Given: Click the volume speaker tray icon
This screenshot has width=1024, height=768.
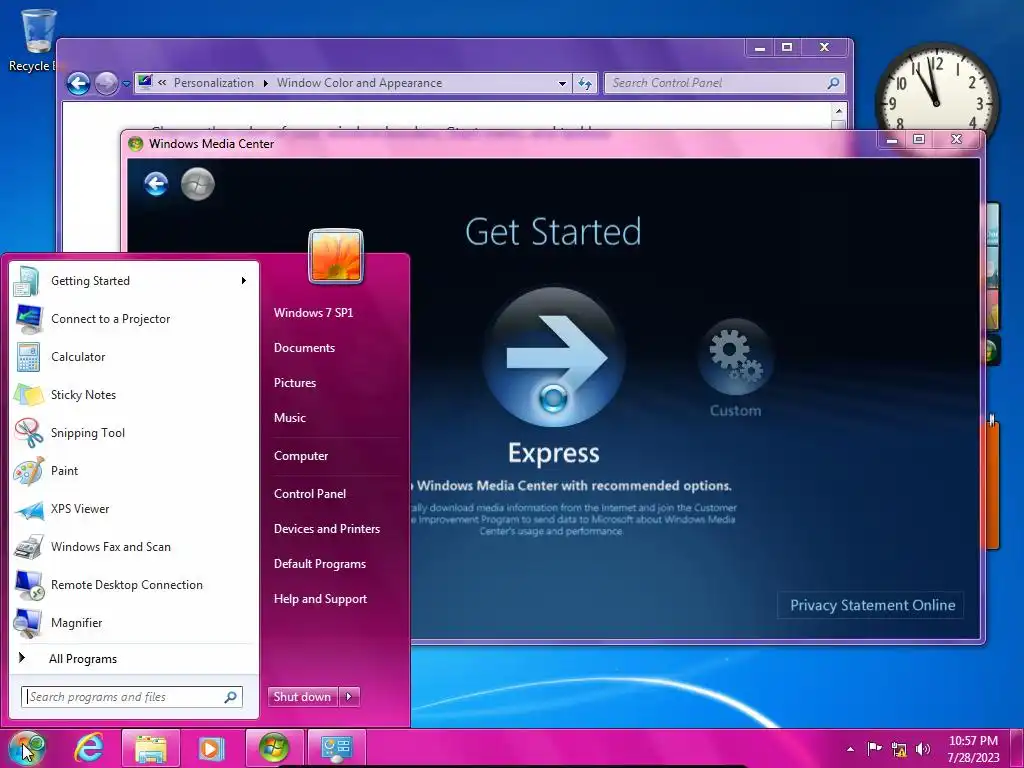Looking at the screenshot, I should tap(923, 749).
